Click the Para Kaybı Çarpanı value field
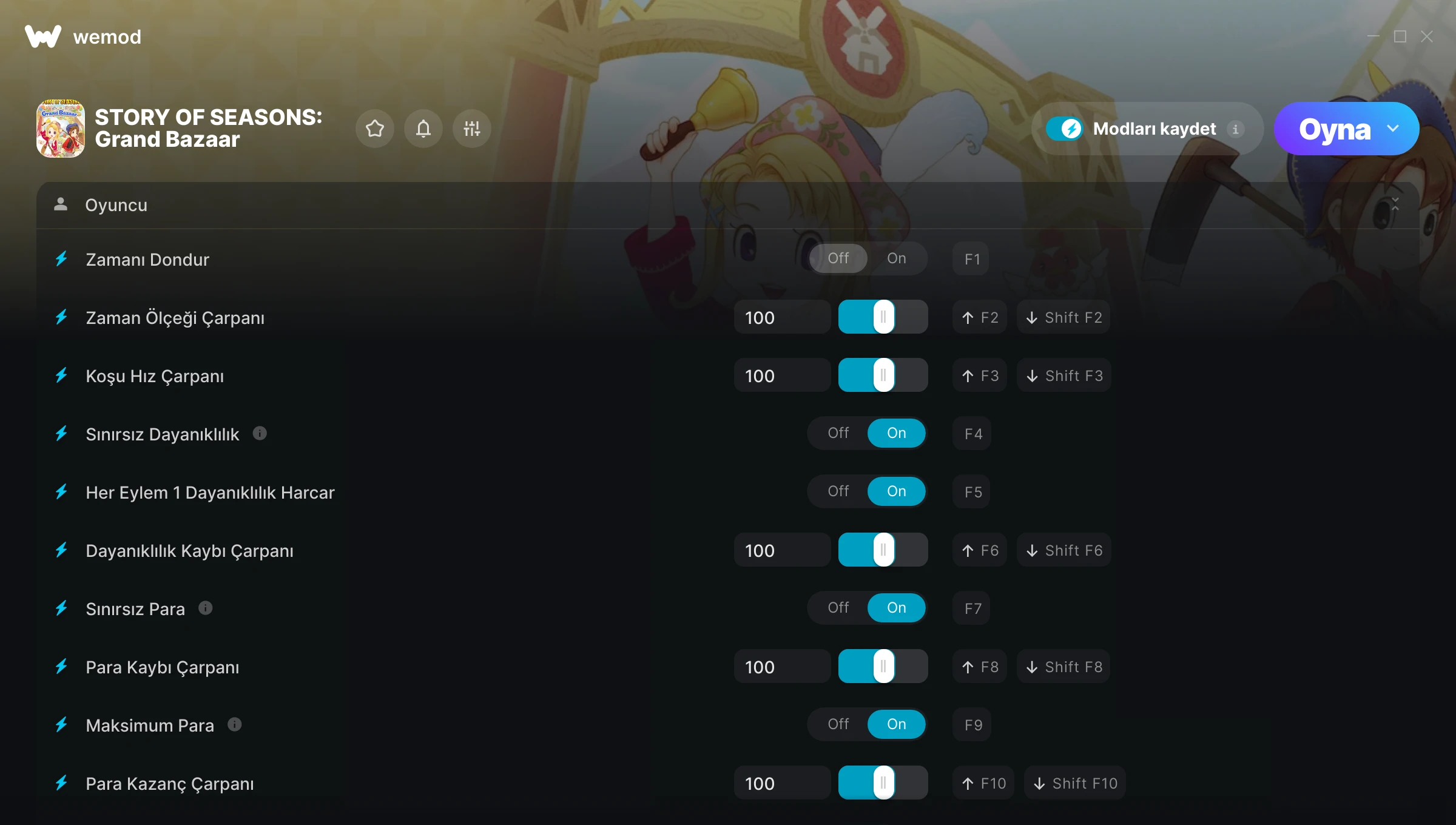1456x825 pixels. click(783, 666)
